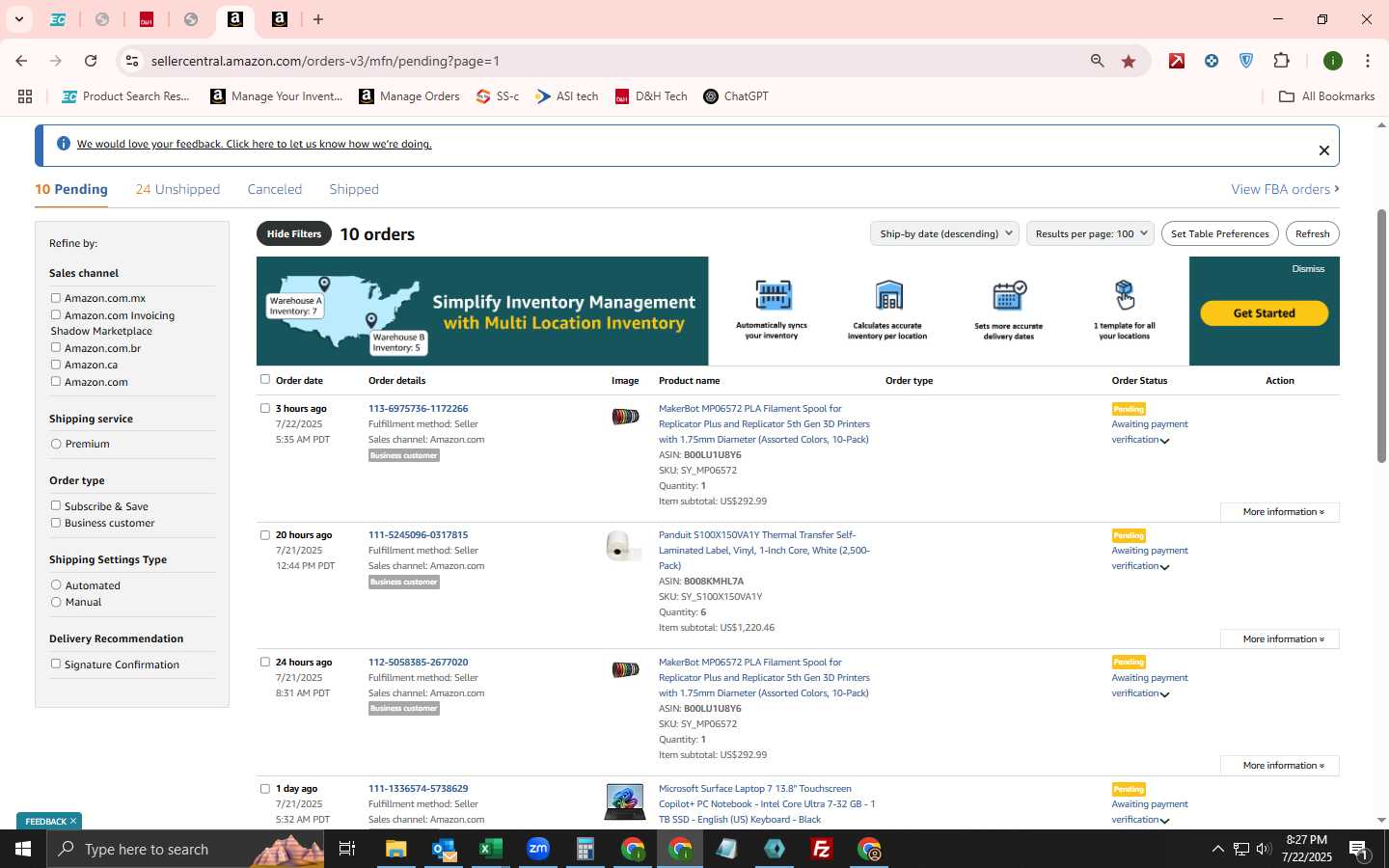This screenshot has width=1389, height=868.
Task: Click the page vertical scrollbar
Action: 1380,336
